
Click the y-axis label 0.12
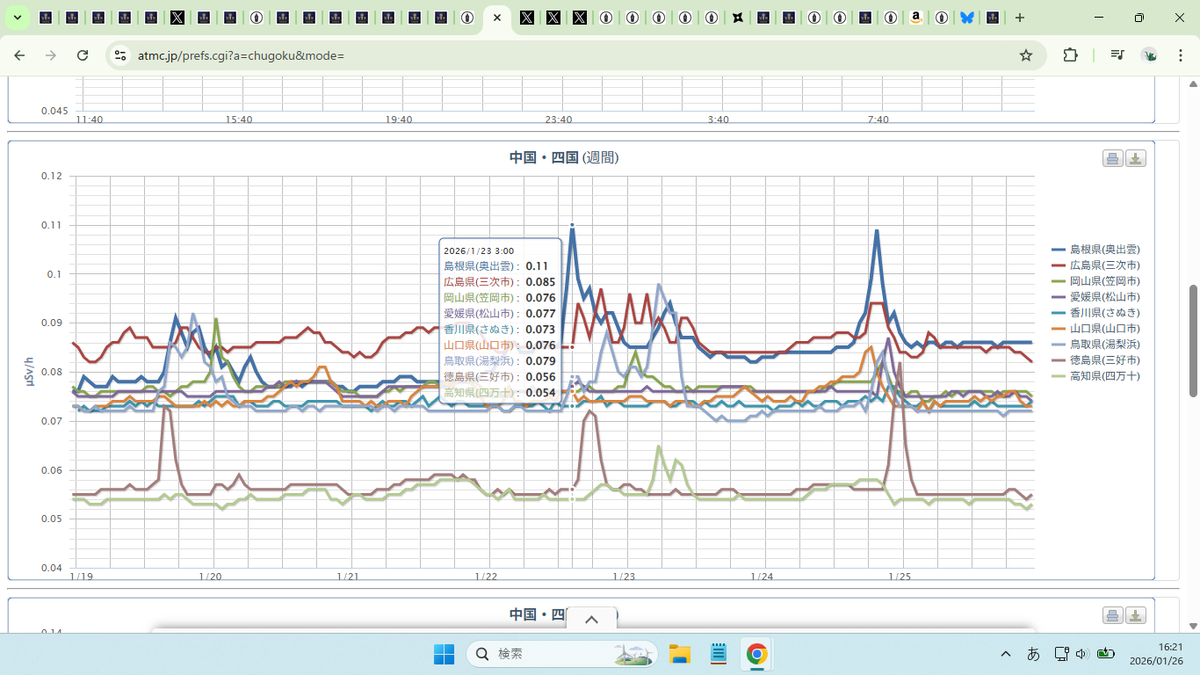point(52,176)
